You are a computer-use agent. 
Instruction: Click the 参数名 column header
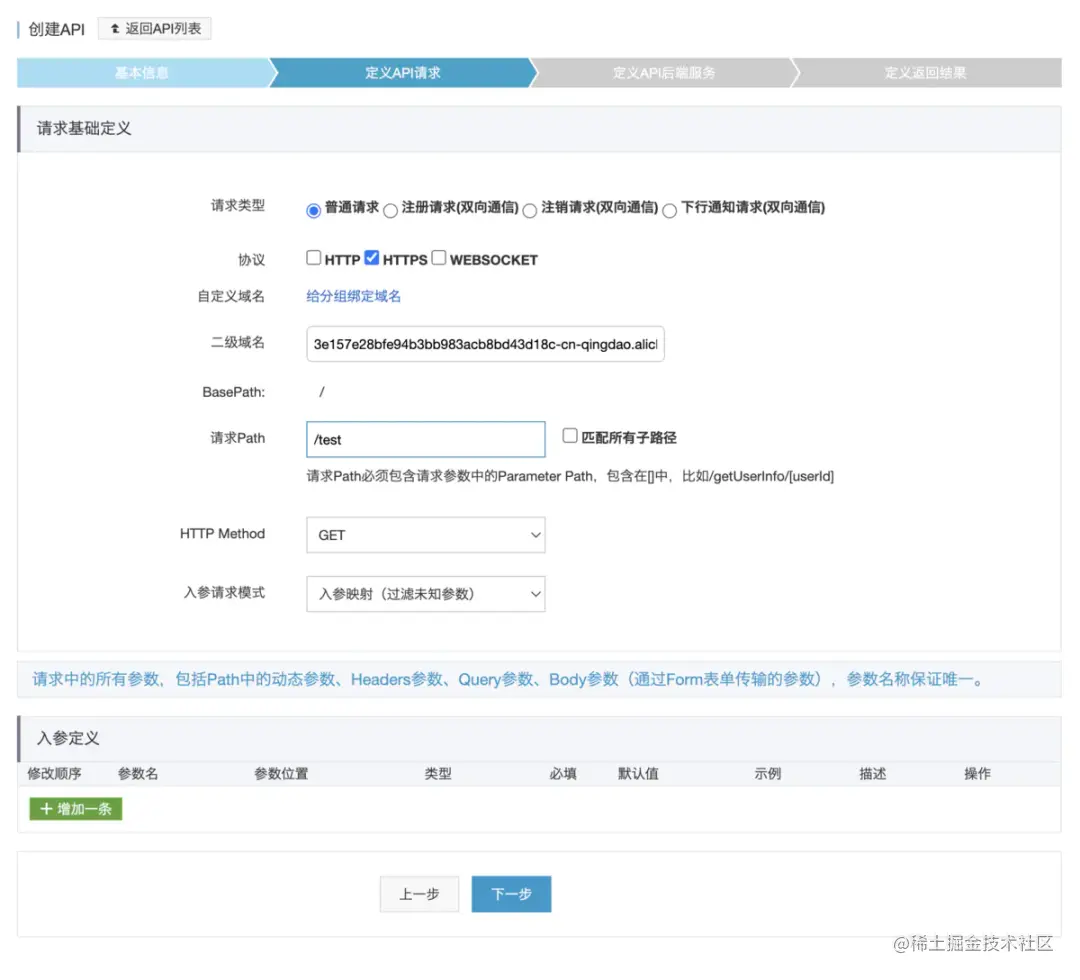(x=138, y=773)
